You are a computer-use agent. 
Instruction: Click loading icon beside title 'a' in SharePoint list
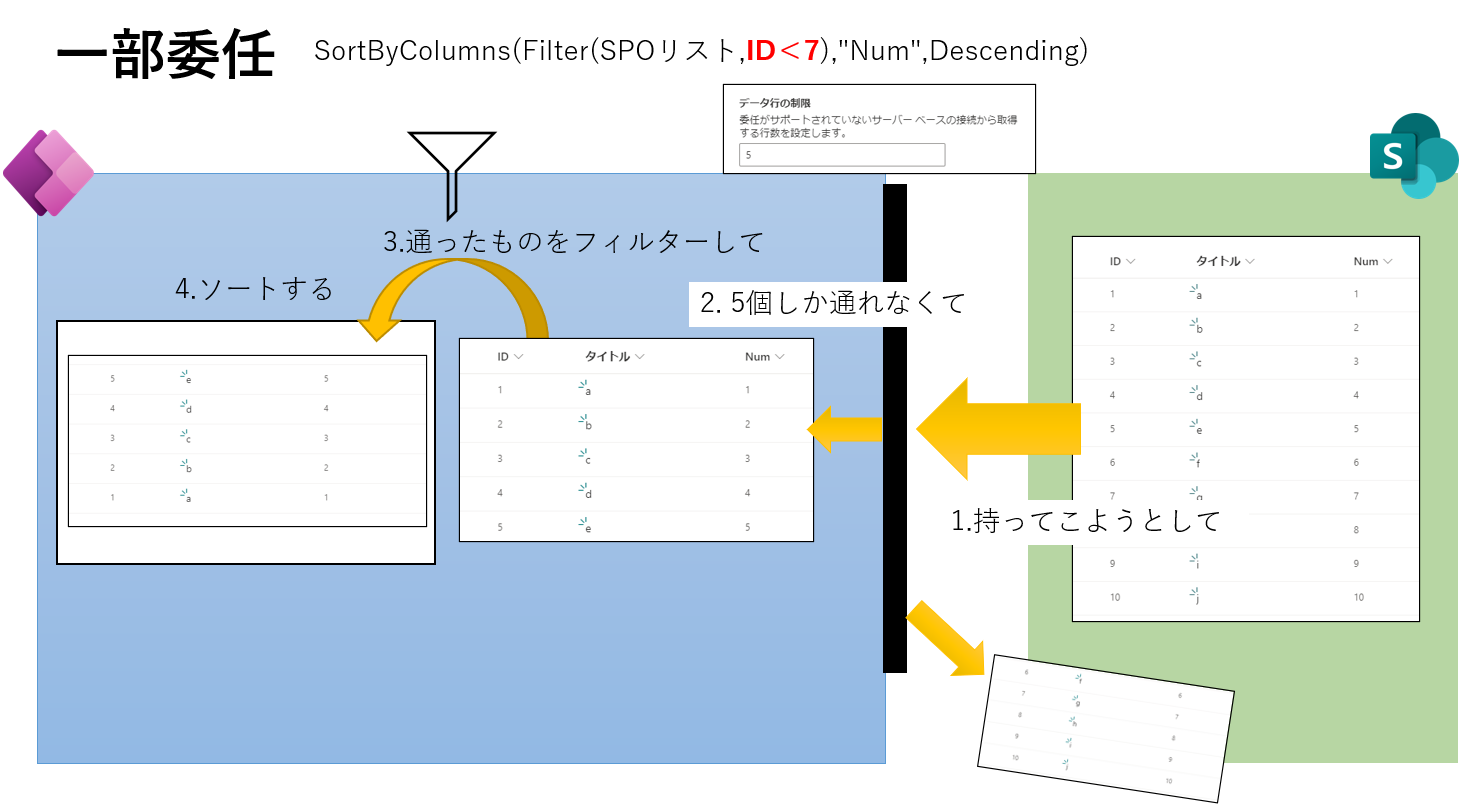coord(1194,291)
